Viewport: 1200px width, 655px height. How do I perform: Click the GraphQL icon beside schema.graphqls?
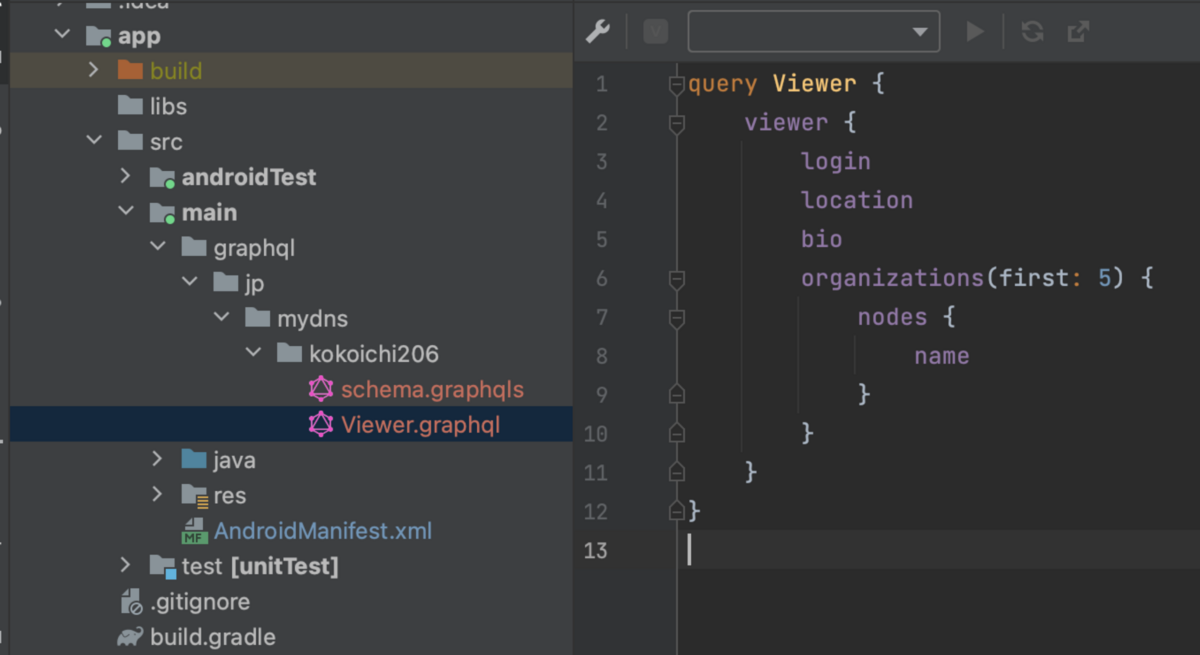320,389
